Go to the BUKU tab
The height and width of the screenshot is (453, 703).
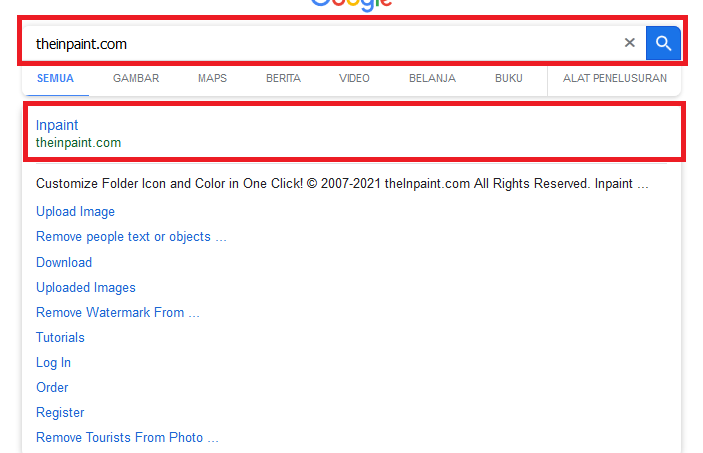tap(508, 78)
